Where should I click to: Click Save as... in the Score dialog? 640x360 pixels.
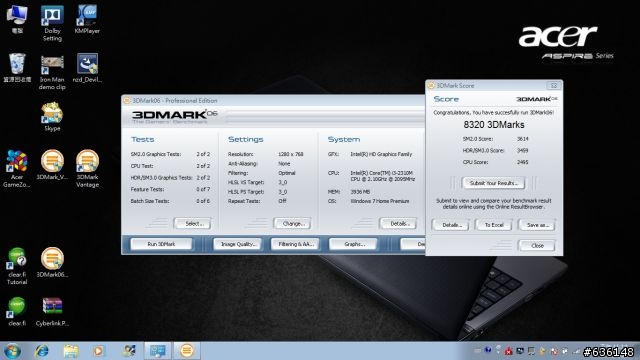(x=537, y=225)
